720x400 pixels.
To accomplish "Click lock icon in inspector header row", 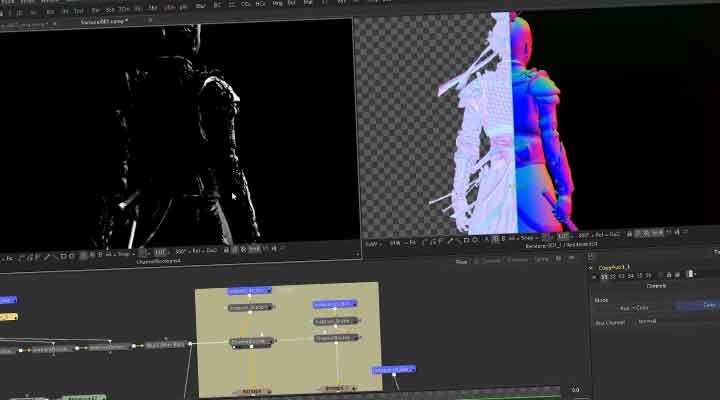I will tap(669, 275).
